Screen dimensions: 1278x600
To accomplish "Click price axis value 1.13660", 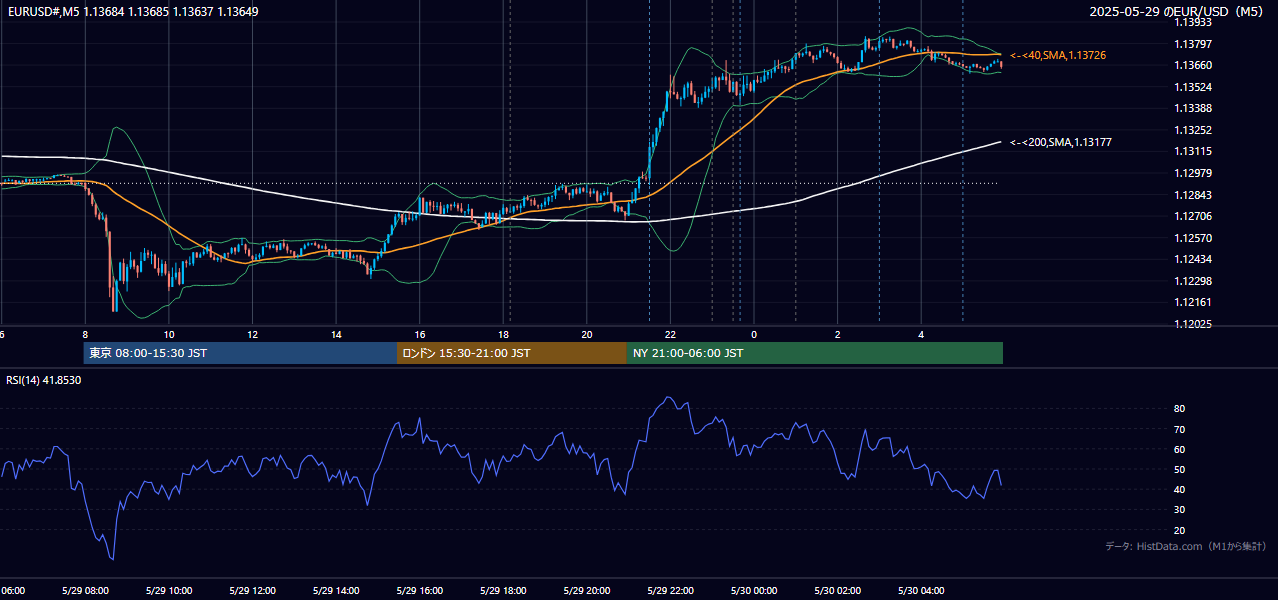I will click(1192, 65).
